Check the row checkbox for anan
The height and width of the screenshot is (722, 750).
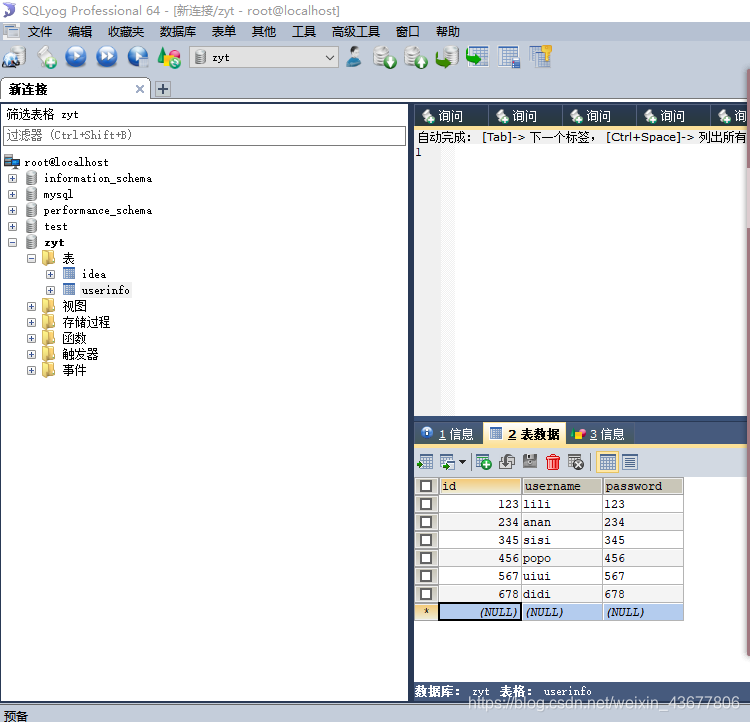426,522
